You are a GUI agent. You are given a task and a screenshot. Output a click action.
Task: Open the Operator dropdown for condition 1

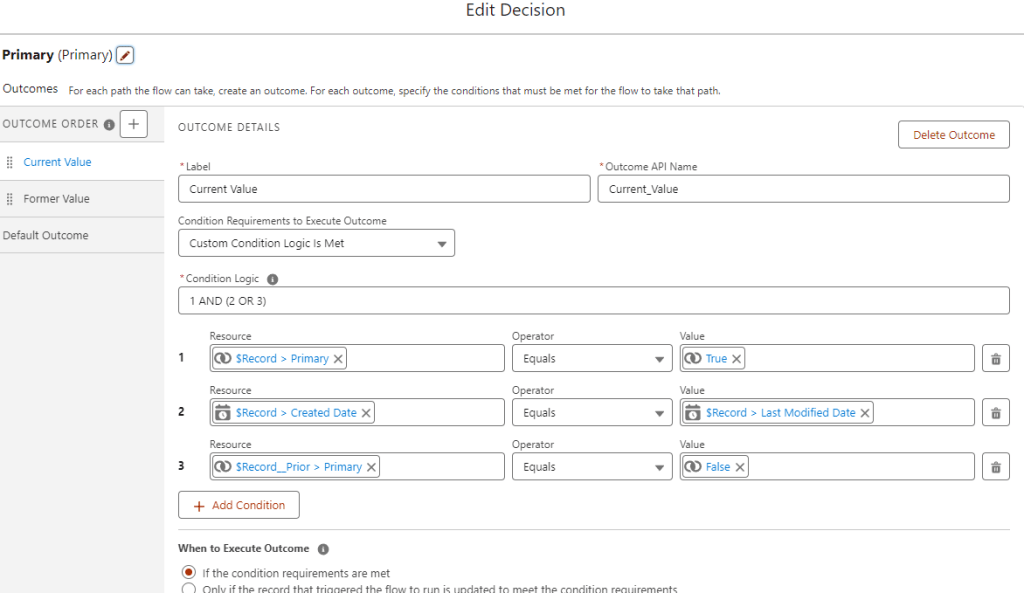[592, 359]
